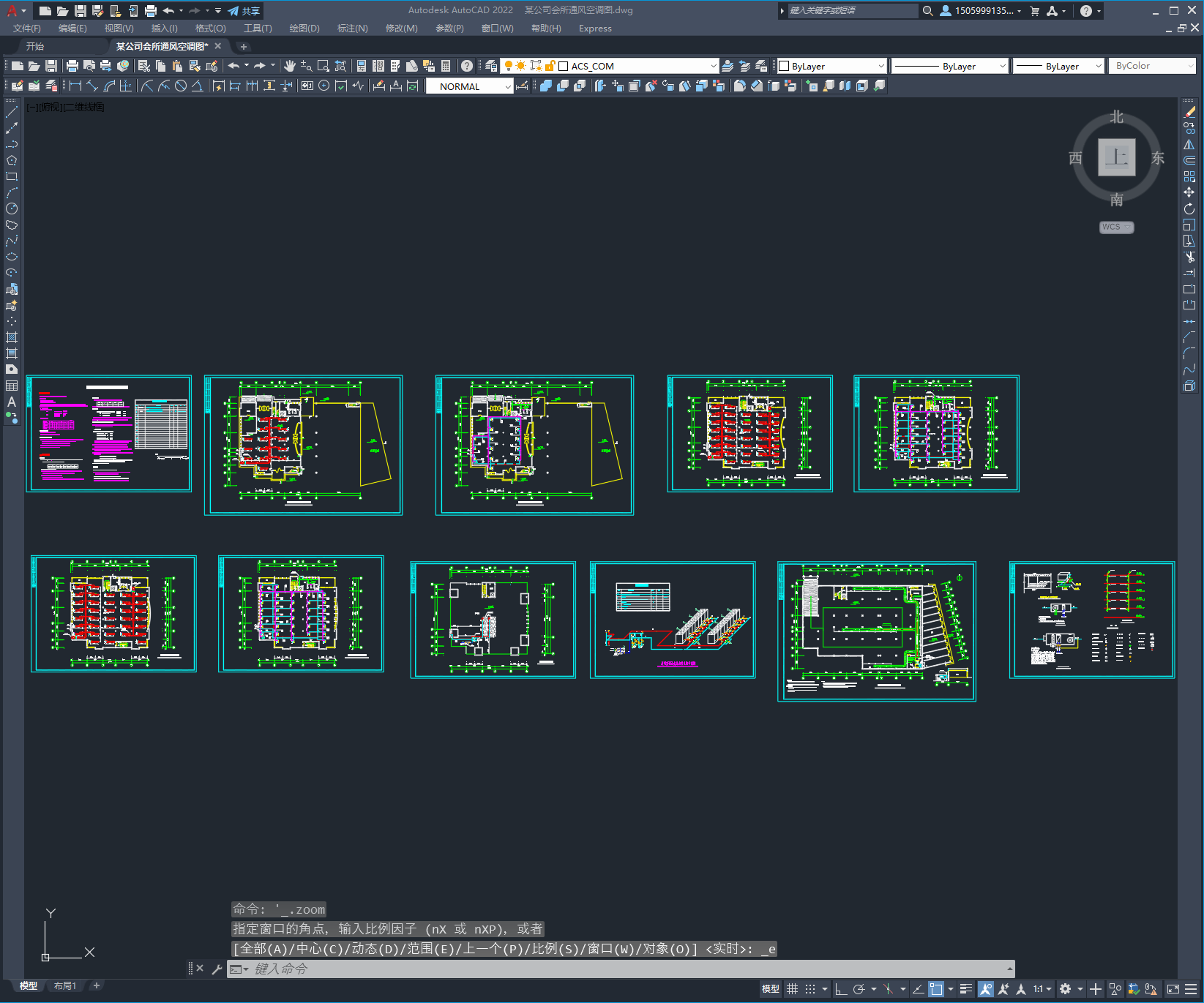1204x1003 pixels.
Task: Select the Linear dimension tool
Action: (75, 86)
